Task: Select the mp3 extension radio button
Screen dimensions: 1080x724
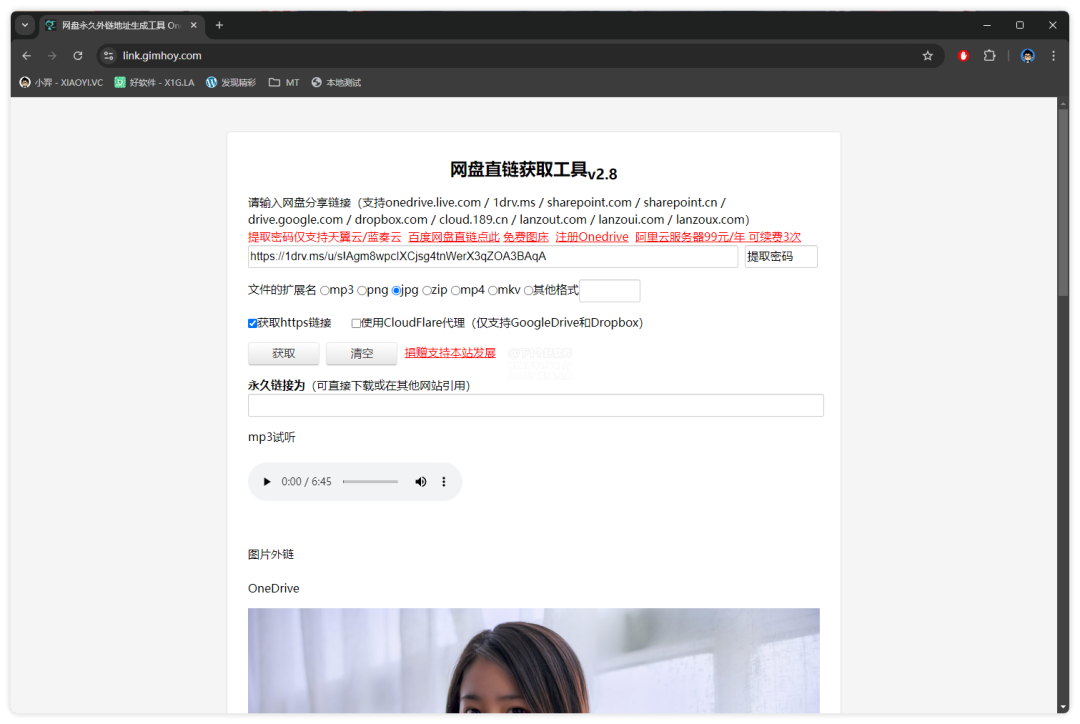Action: [x=324, y=291]
